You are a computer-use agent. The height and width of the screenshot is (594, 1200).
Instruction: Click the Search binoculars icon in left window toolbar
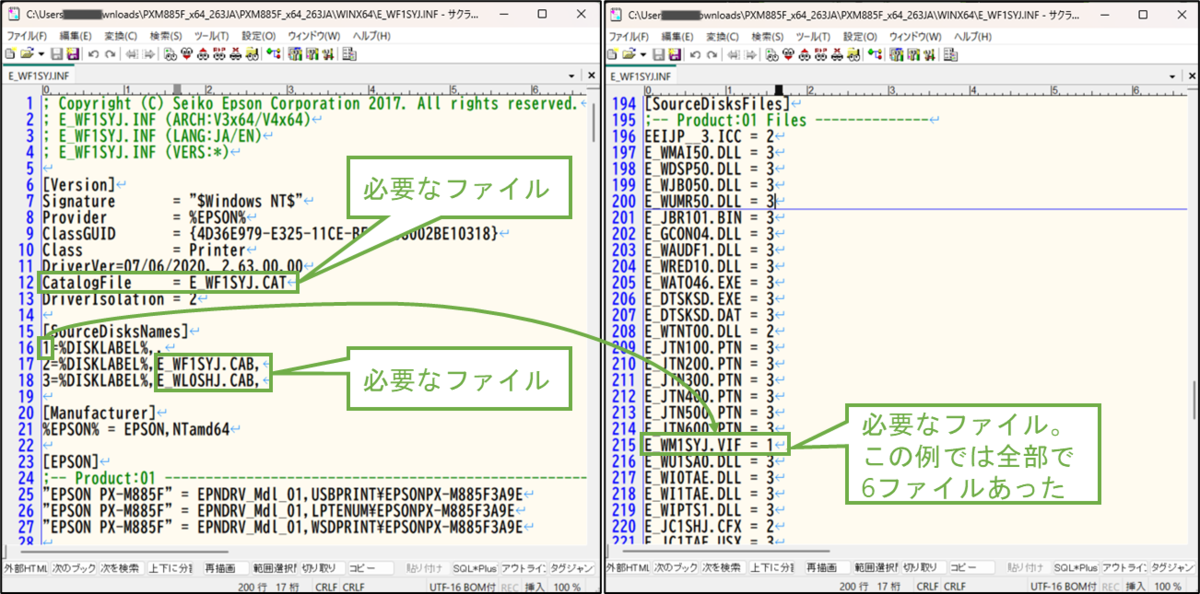[172, 53]
